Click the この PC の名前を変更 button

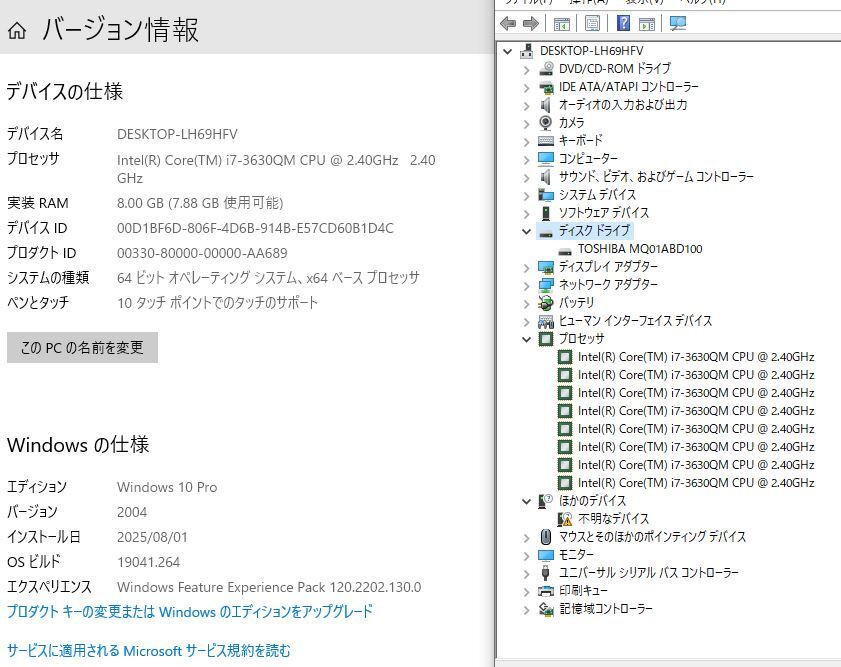(82, 347)
